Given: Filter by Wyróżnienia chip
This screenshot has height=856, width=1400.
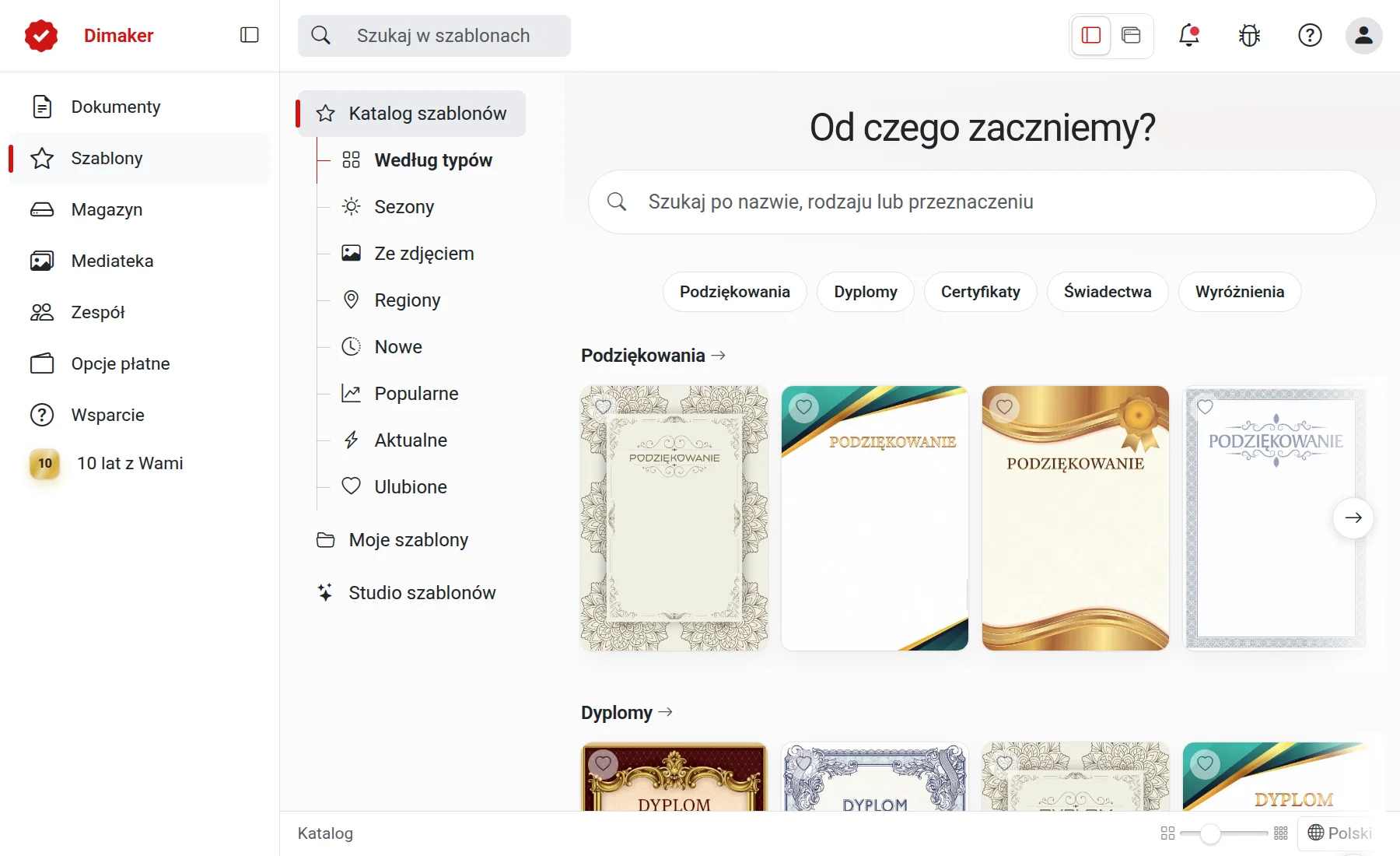Looking at the screenshot, I should tap(1240, 292).
